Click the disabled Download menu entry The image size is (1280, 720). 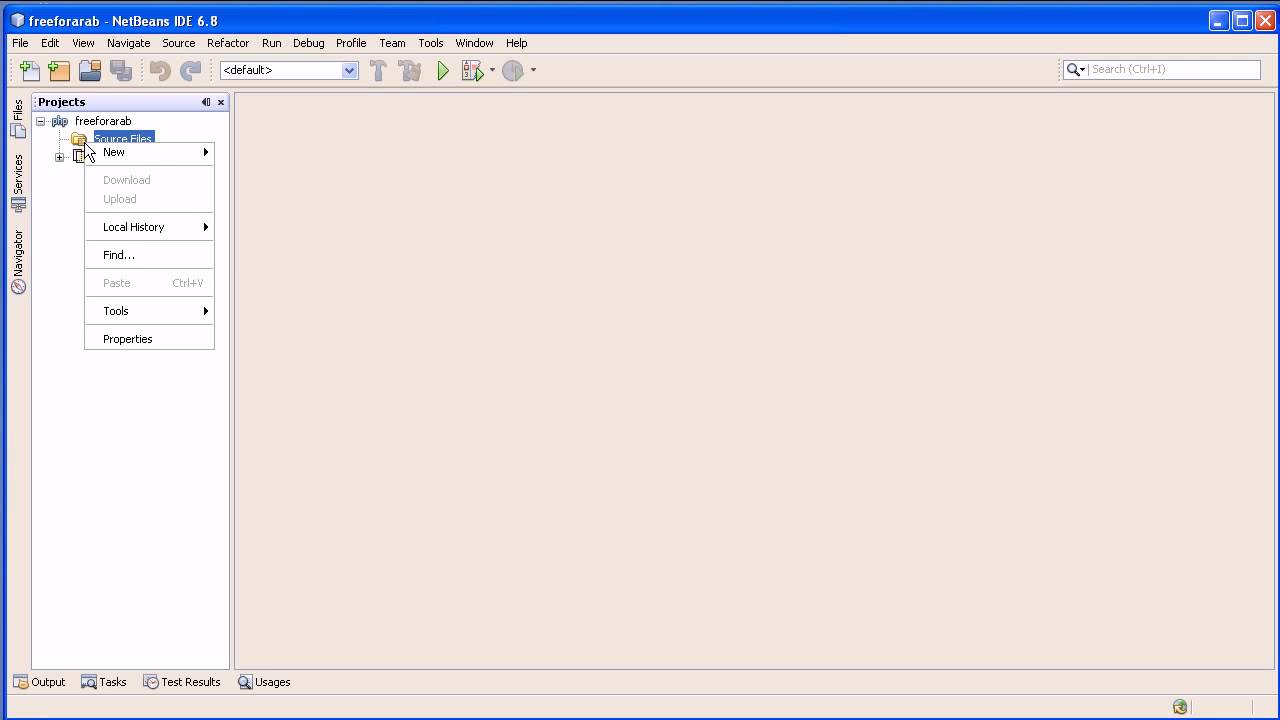(x=150, y=180)
